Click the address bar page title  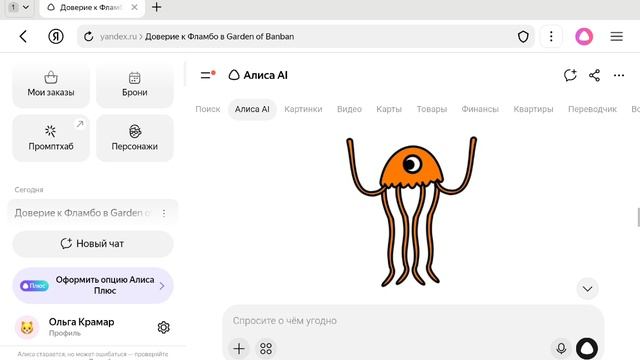tap(219, 36)
